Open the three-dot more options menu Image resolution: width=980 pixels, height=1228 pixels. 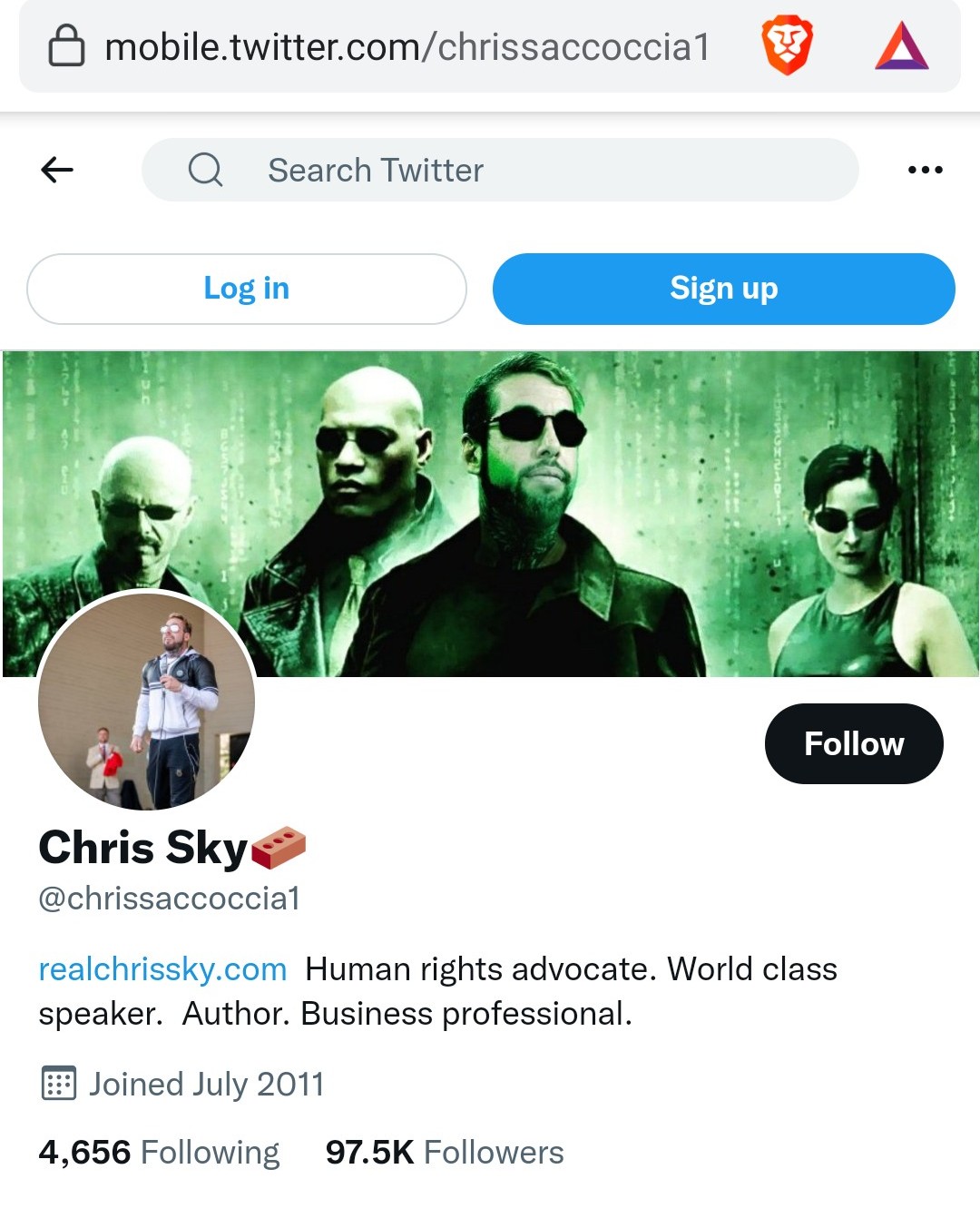(925, 170)
